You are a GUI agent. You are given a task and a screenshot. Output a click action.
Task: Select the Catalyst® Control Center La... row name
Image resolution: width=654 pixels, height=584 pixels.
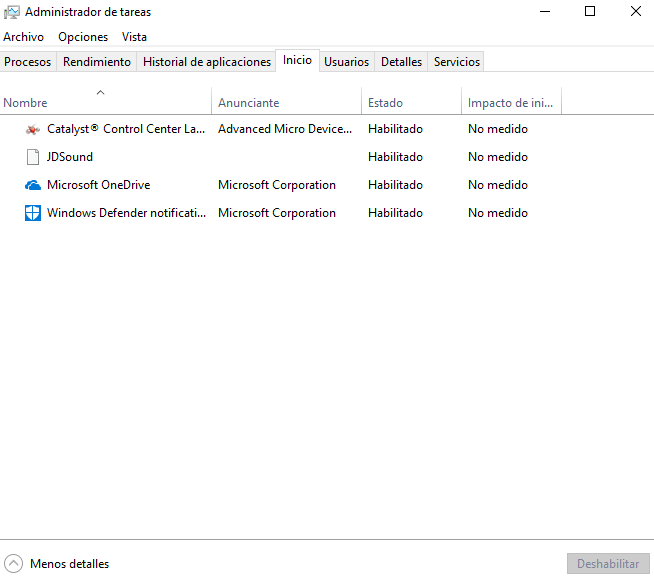coord(126,129)
